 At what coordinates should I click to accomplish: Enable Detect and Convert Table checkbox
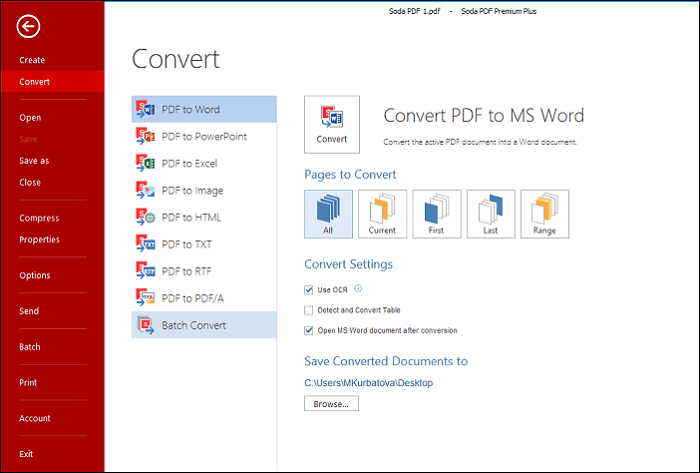309,310
